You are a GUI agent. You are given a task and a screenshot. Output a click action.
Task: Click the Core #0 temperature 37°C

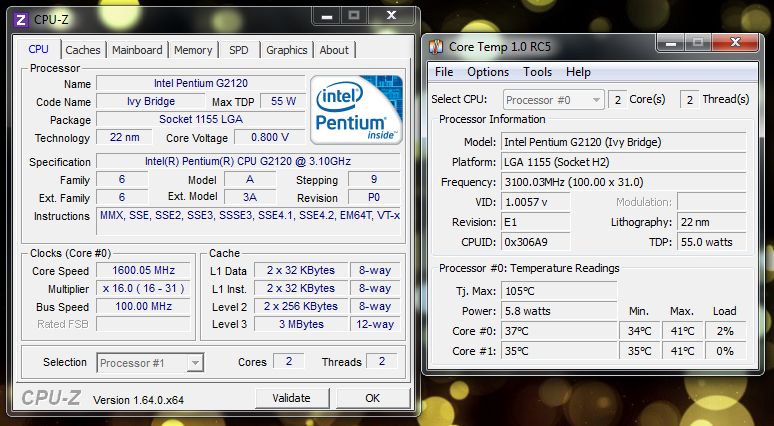[559, 331]
